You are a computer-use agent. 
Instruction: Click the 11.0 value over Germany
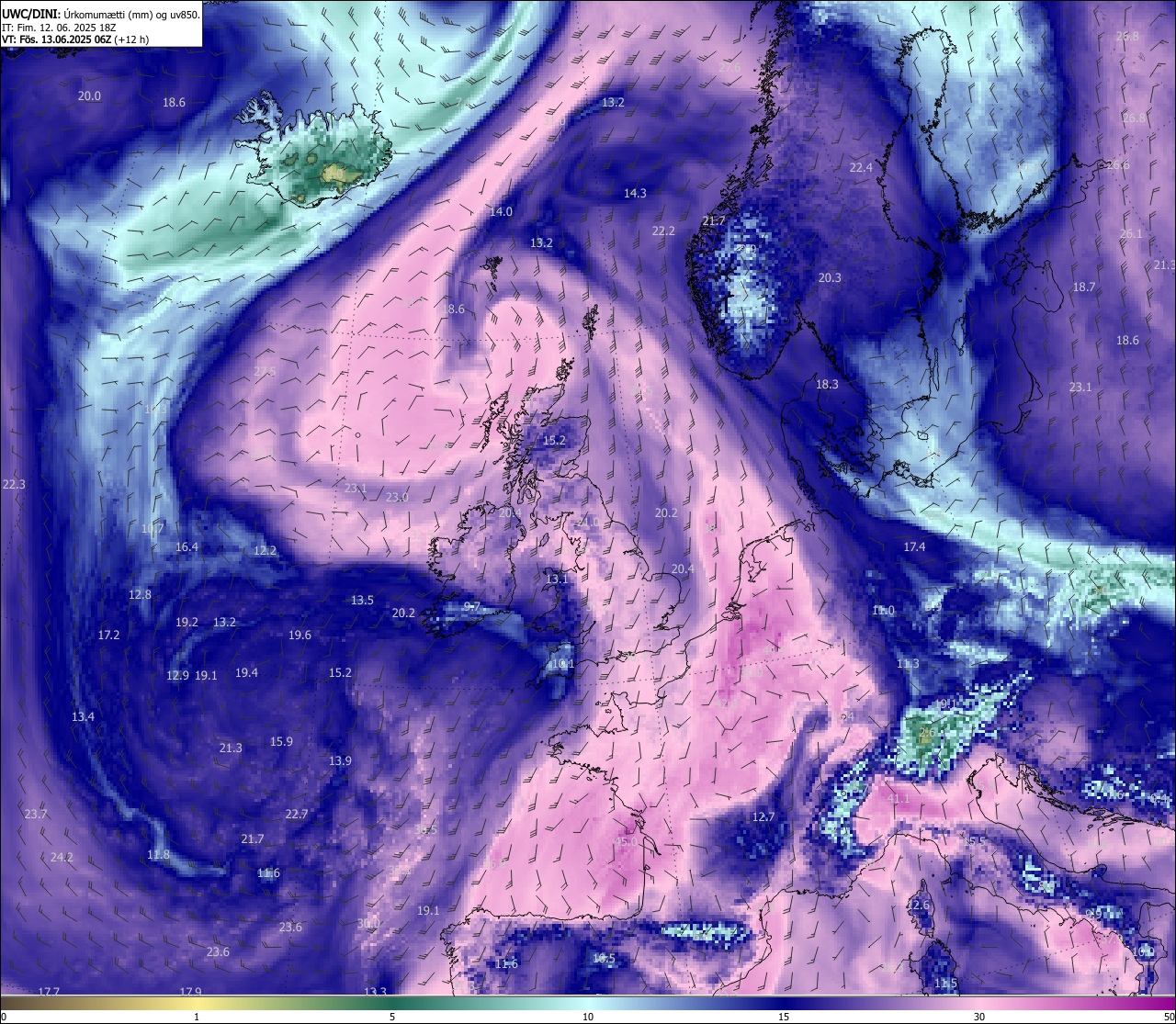[883, 611]
